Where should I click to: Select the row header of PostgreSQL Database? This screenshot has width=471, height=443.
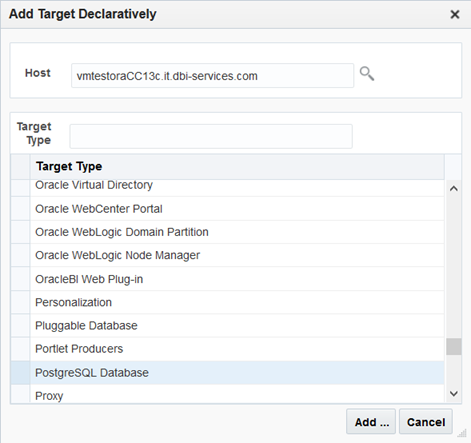click(20, 373)
